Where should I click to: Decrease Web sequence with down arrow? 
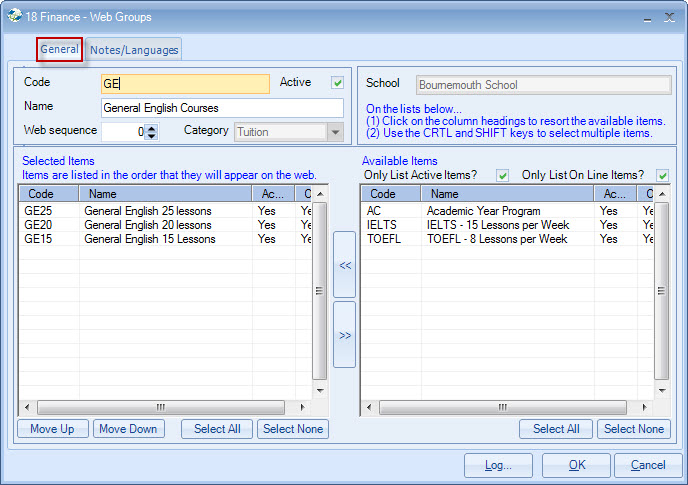pos(151,135)
